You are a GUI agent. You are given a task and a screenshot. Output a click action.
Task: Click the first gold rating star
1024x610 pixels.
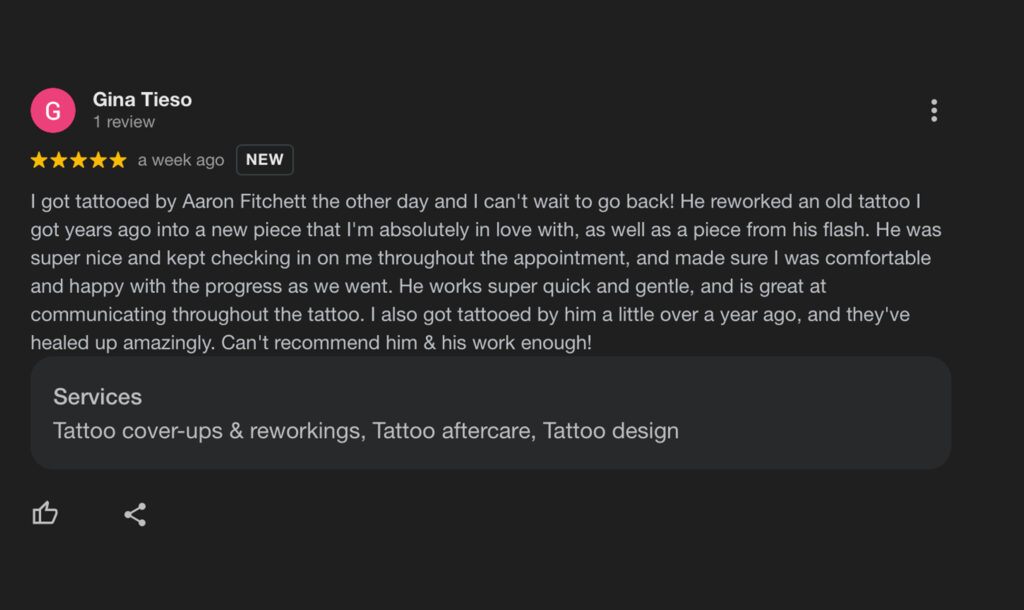point(39,160)
